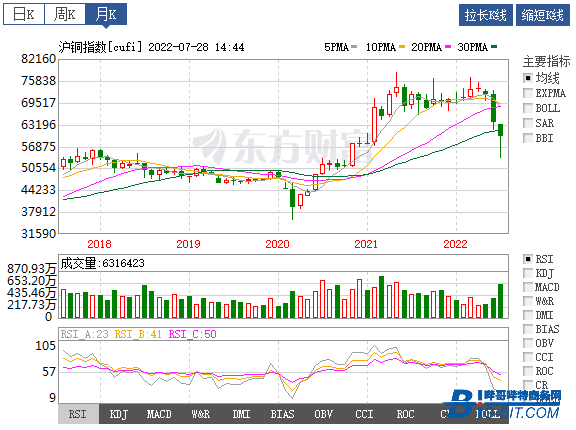Click the 2020 year label on the axis

point(278,244)
